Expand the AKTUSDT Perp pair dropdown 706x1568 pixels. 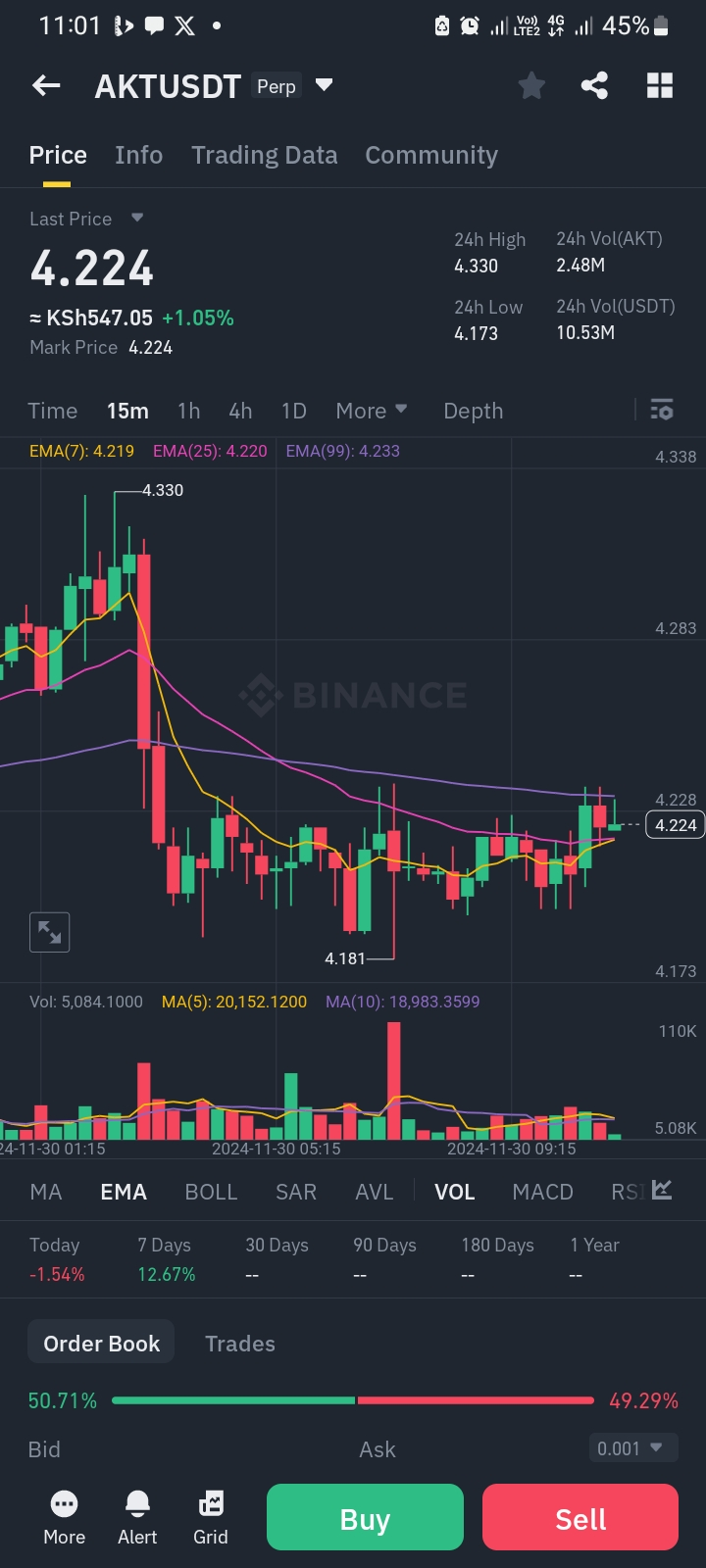point(324,85)
